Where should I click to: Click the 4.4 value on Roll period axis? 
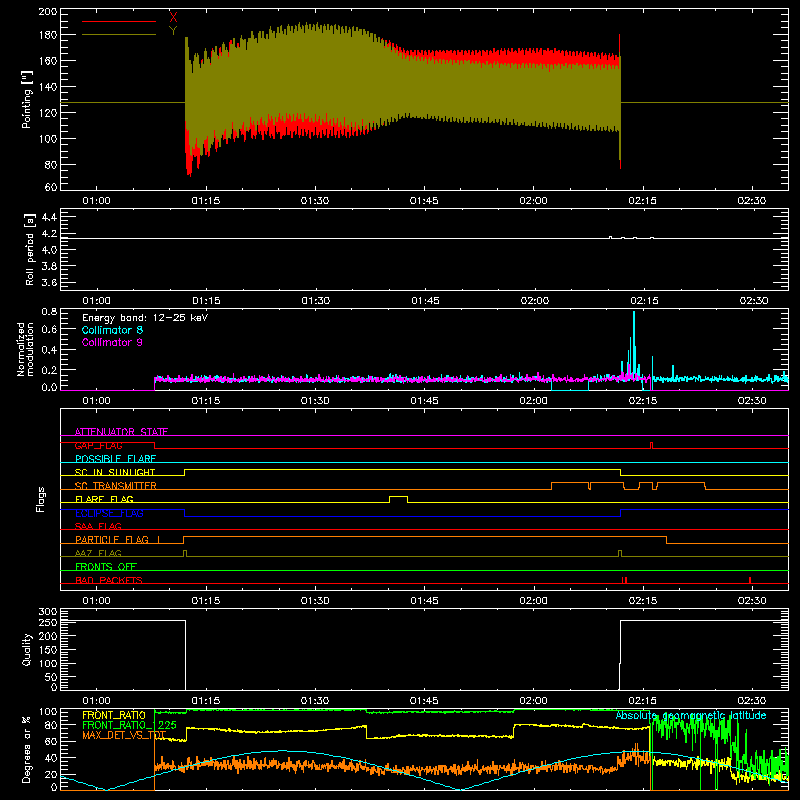click(x=49, y=218)
